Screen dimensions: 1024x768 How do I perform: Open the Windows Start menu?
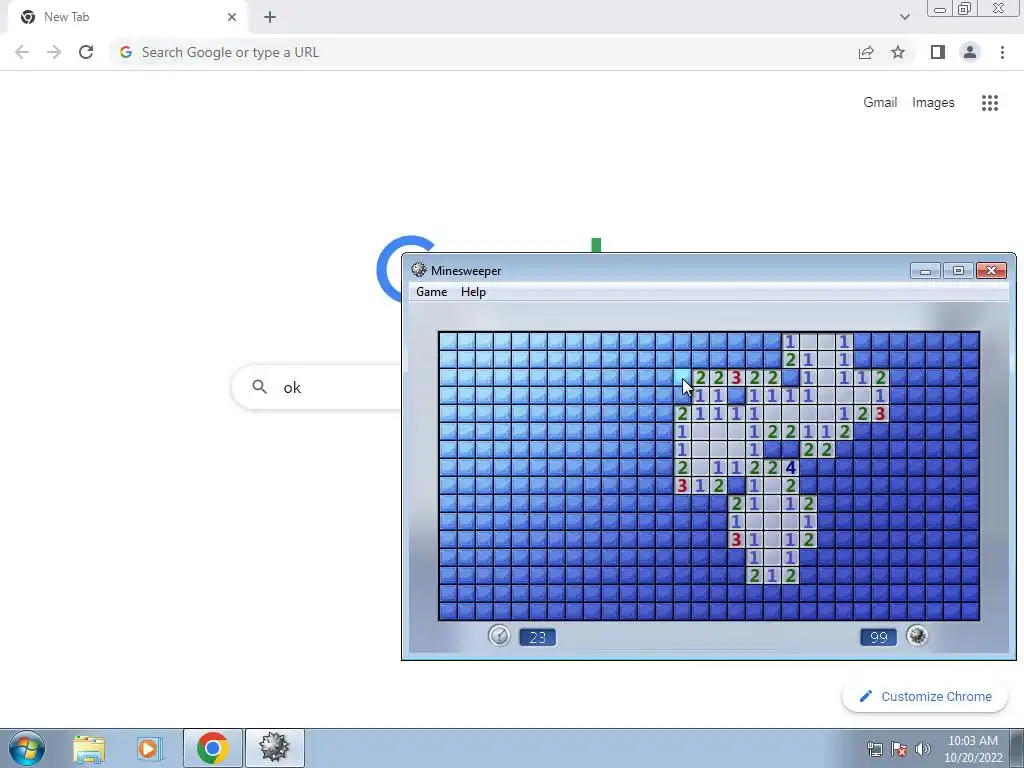27,748
